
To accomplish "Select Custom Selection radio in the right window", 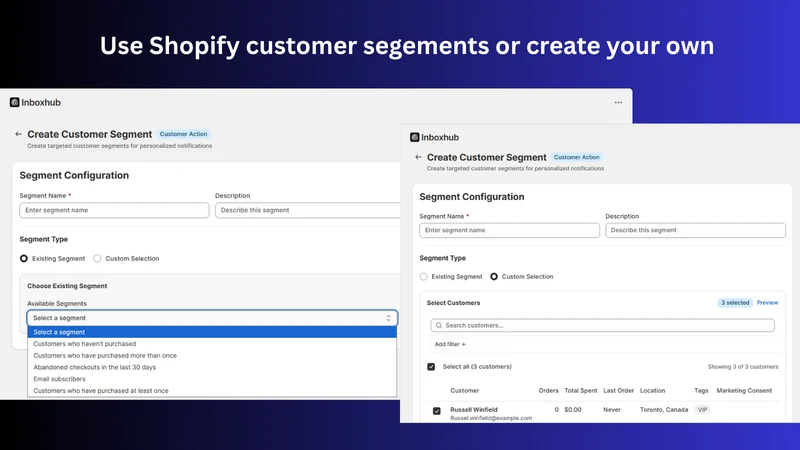I will tap(494, 277).
